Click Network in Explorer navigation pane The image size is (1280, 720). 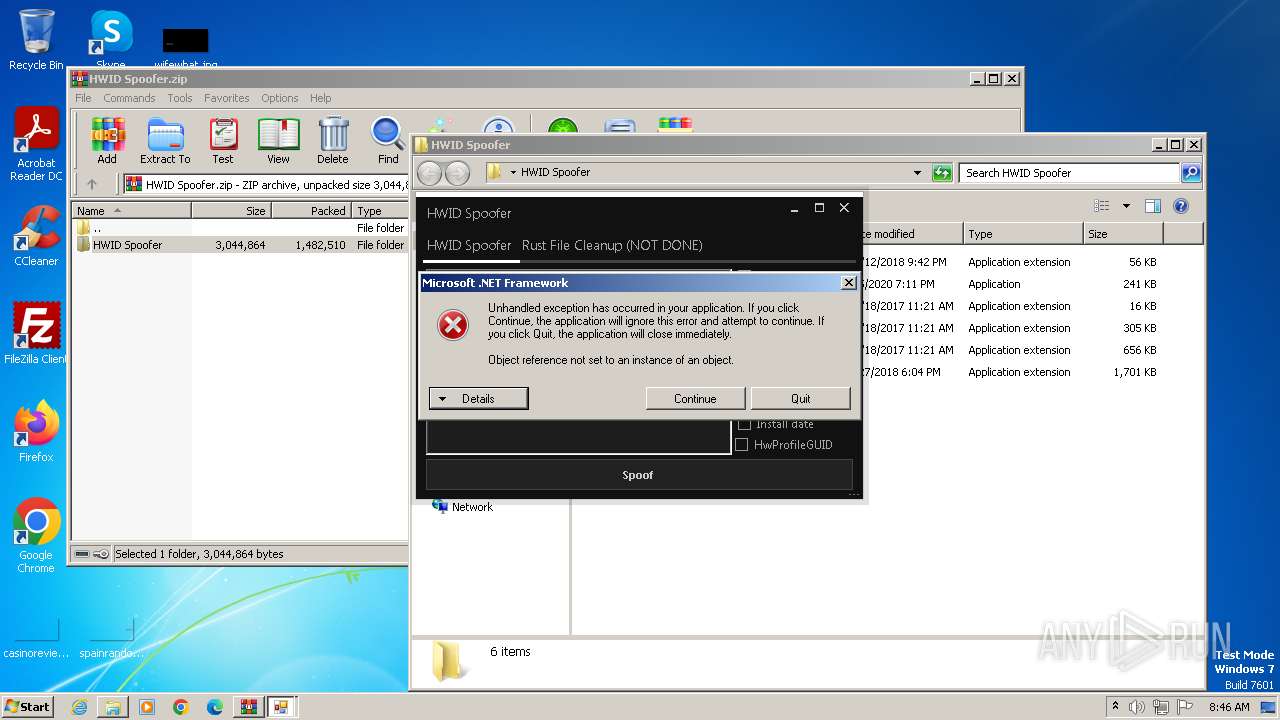coord(472,507)
